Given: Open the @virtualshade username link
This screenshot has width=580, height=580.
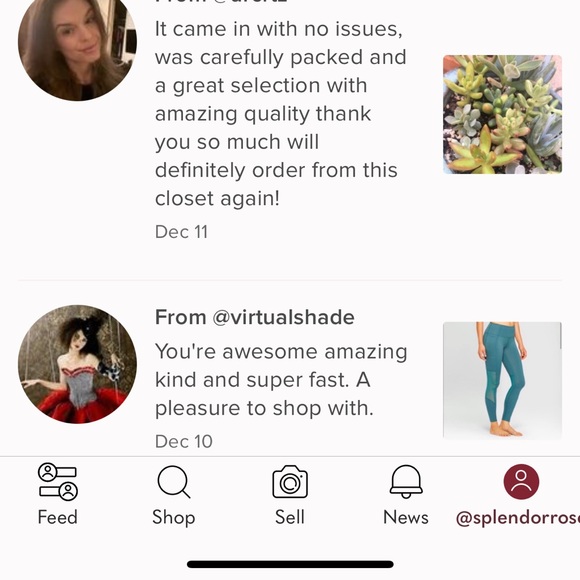Looking at the screenshot, I should [x=283, y=317].
